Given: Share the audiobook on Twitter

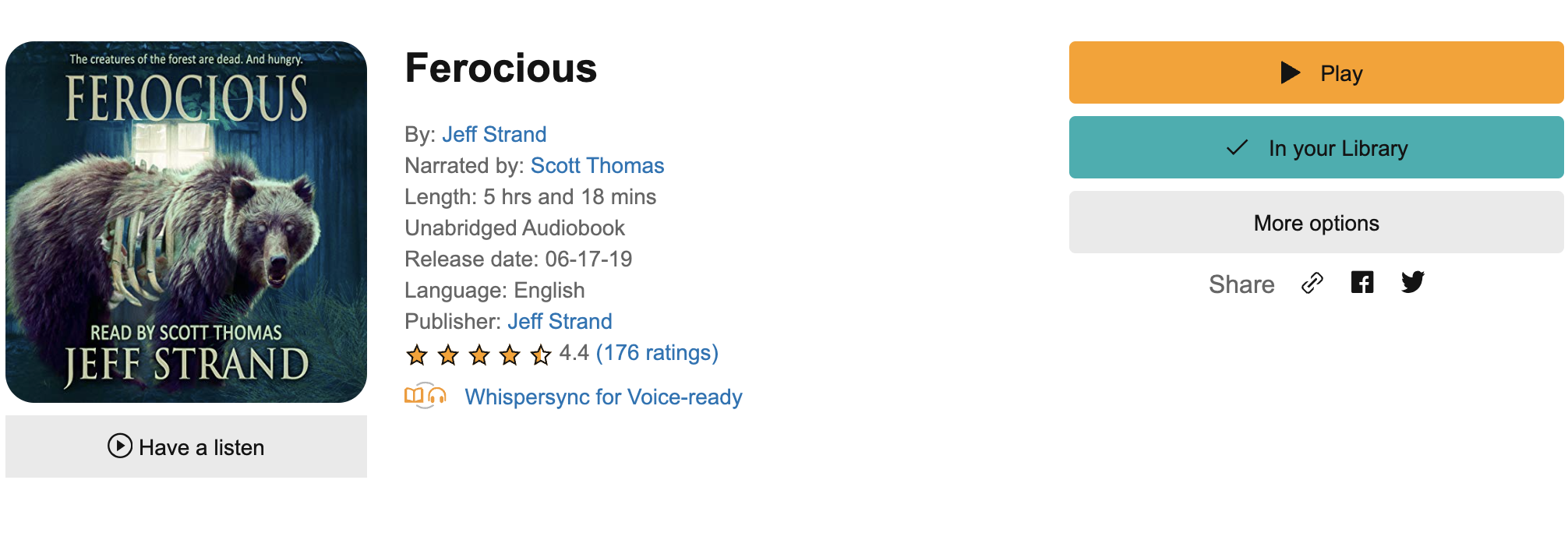Looking at the screenshot, I should pyautogui.click(x=1412, y=282).
